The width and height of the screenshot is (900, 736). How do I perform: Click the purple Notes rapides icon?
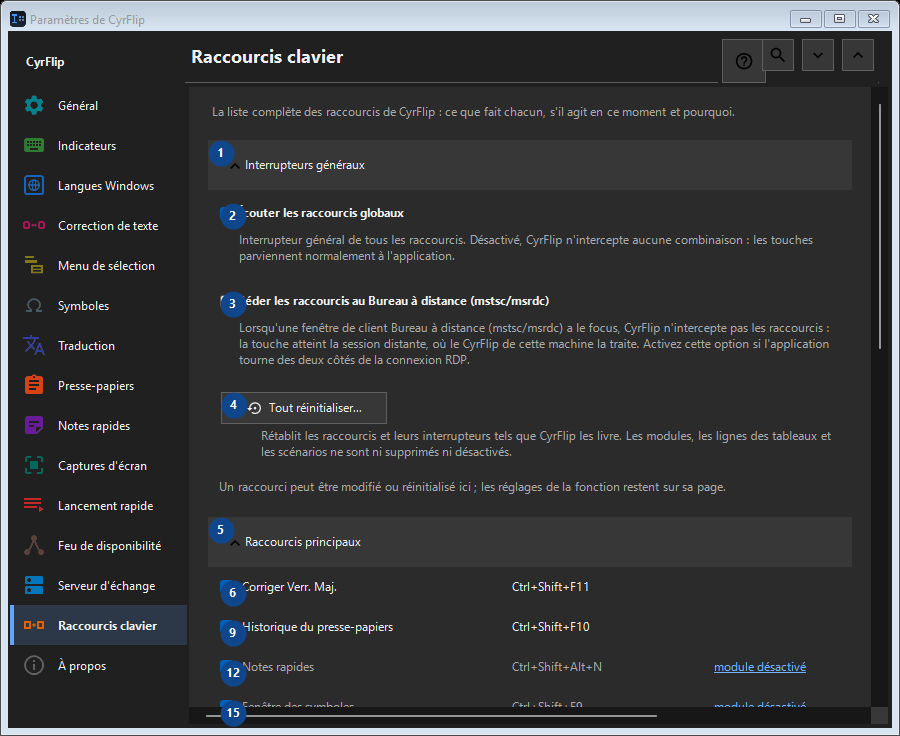click(x=34, y=425)
